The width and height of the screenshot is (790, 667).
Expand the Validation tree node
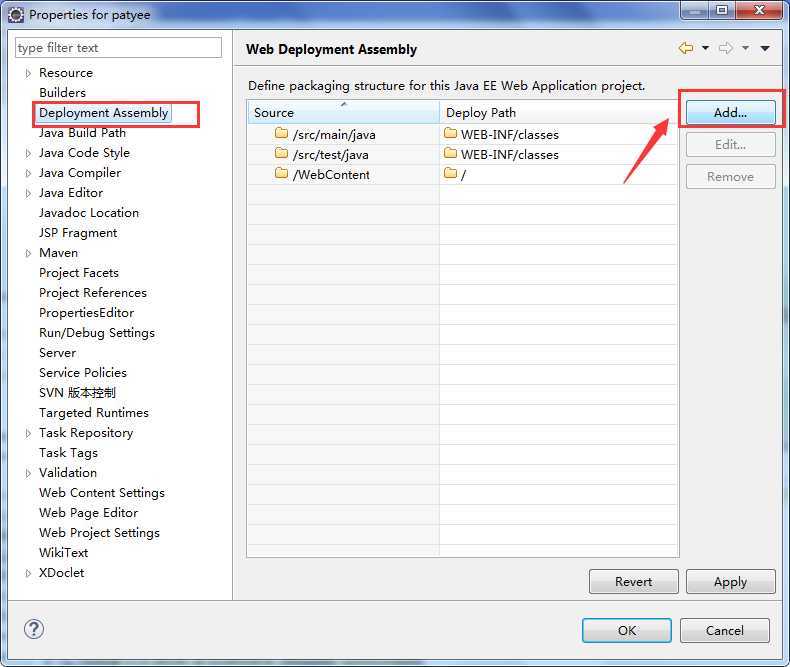[28, 473]
